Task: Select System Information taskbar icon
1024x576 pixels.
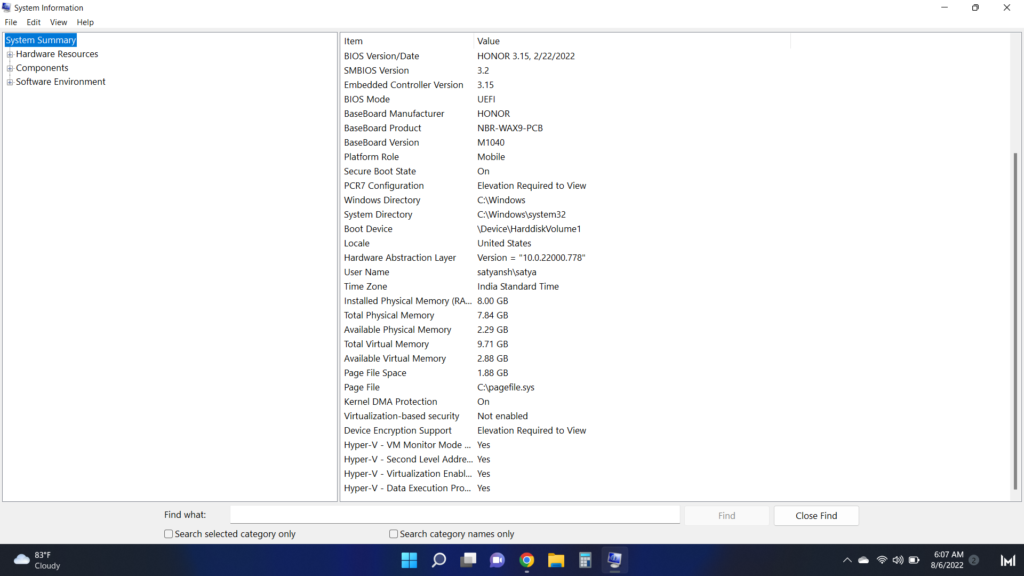Action: 615,560
